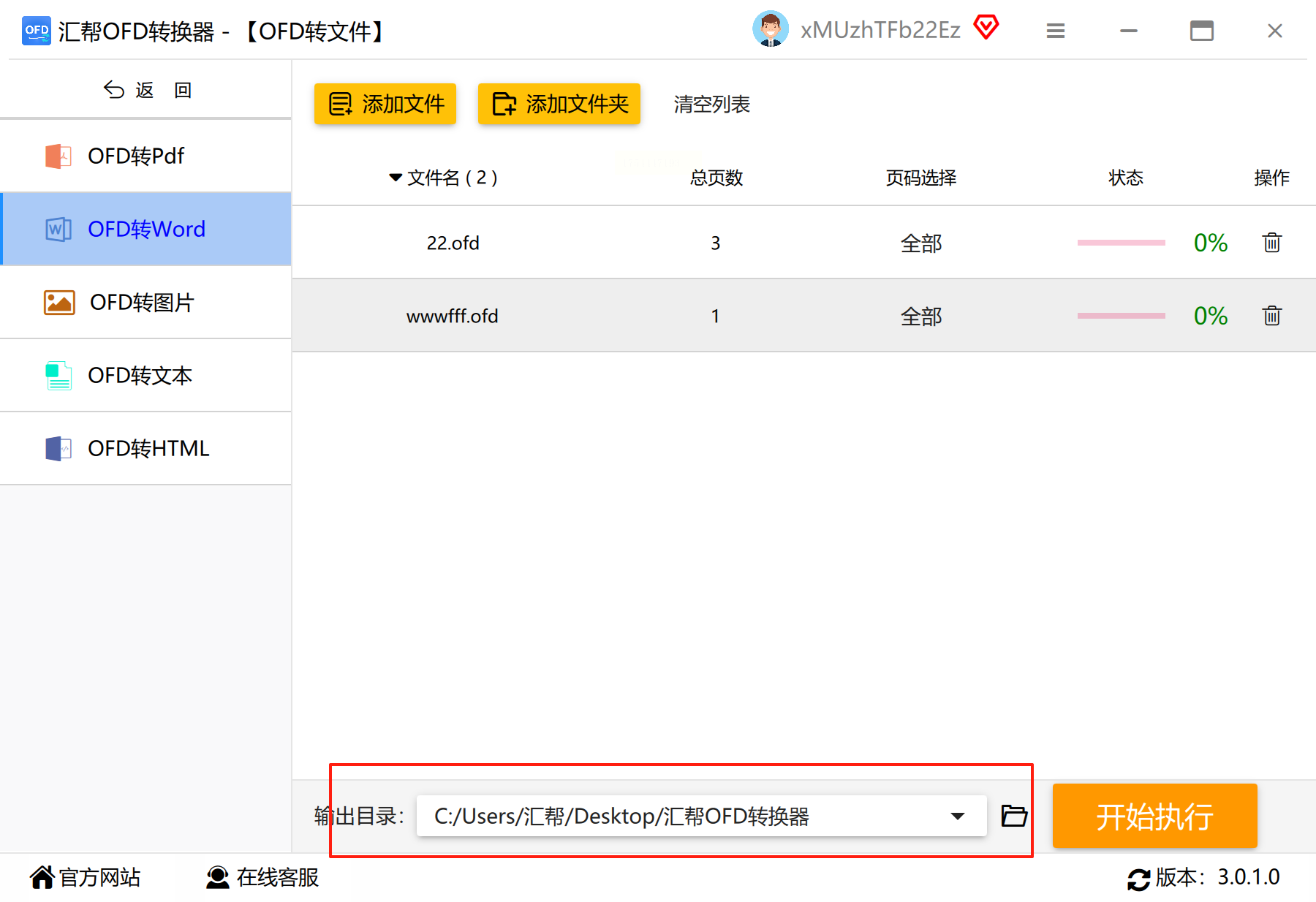Viewport: 1316px width, 902px height.
Task: Click the user avatar picture
Action: (x=771, y=29)
